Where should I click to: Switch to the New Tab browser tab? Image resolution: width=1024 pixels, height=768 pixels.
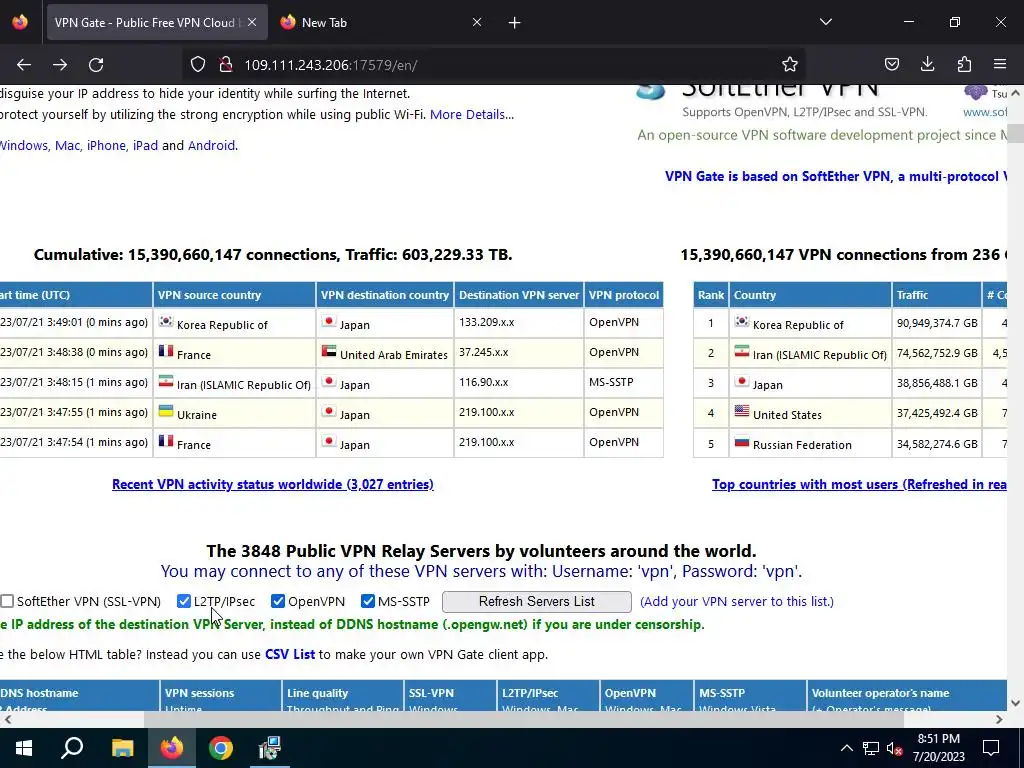click(382, 23)
